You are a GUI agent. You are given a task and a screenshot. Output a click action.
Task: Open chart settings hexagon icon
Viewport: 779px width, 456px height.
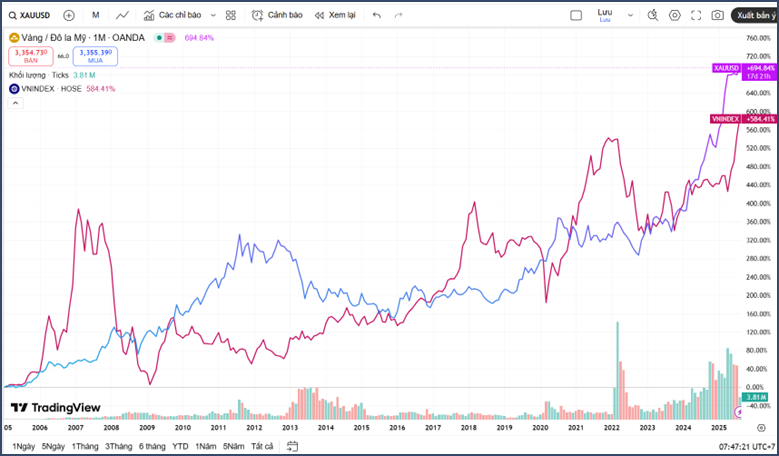point(674,15)
